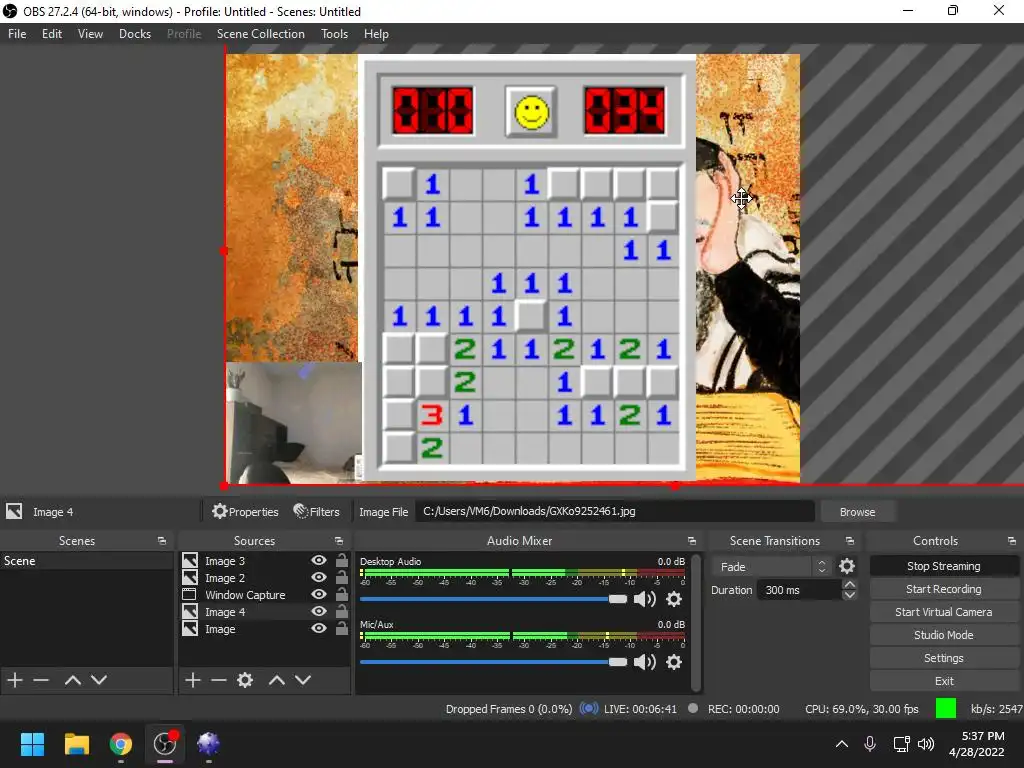This screenshot has height=768, width=1024.
Task: Click the Minesweeper smiley face button
Action: click(531, 112)
